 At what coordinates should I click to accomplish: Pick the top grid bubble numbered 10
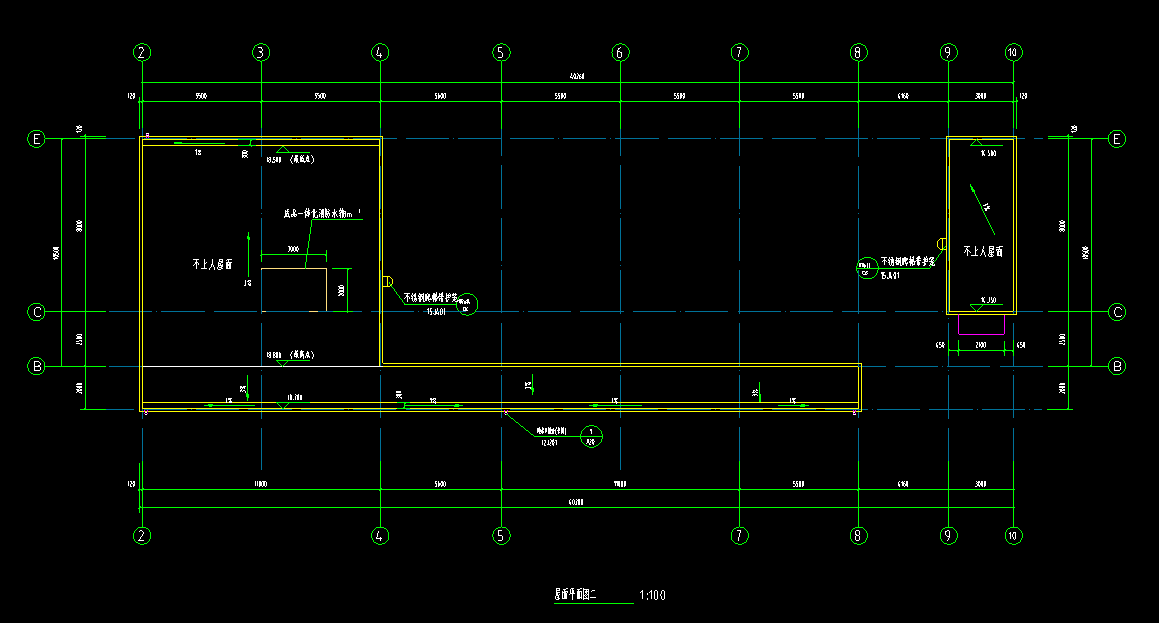(1013, 52)
